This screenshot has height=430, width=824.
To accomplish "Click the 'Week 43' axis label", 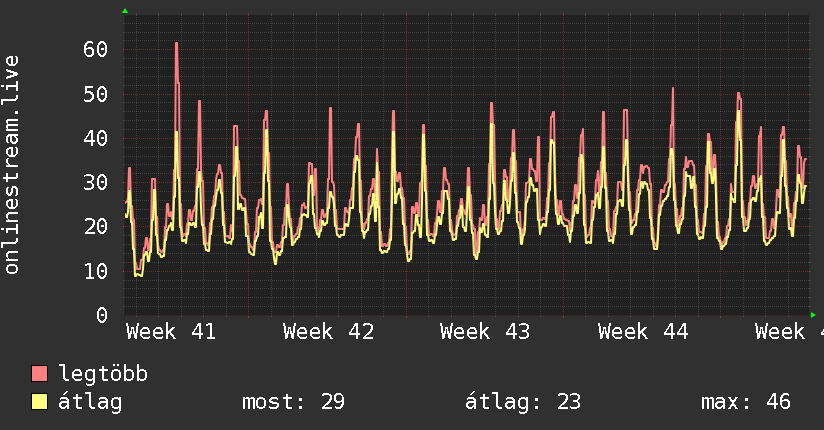I will (x=485, y=332).
